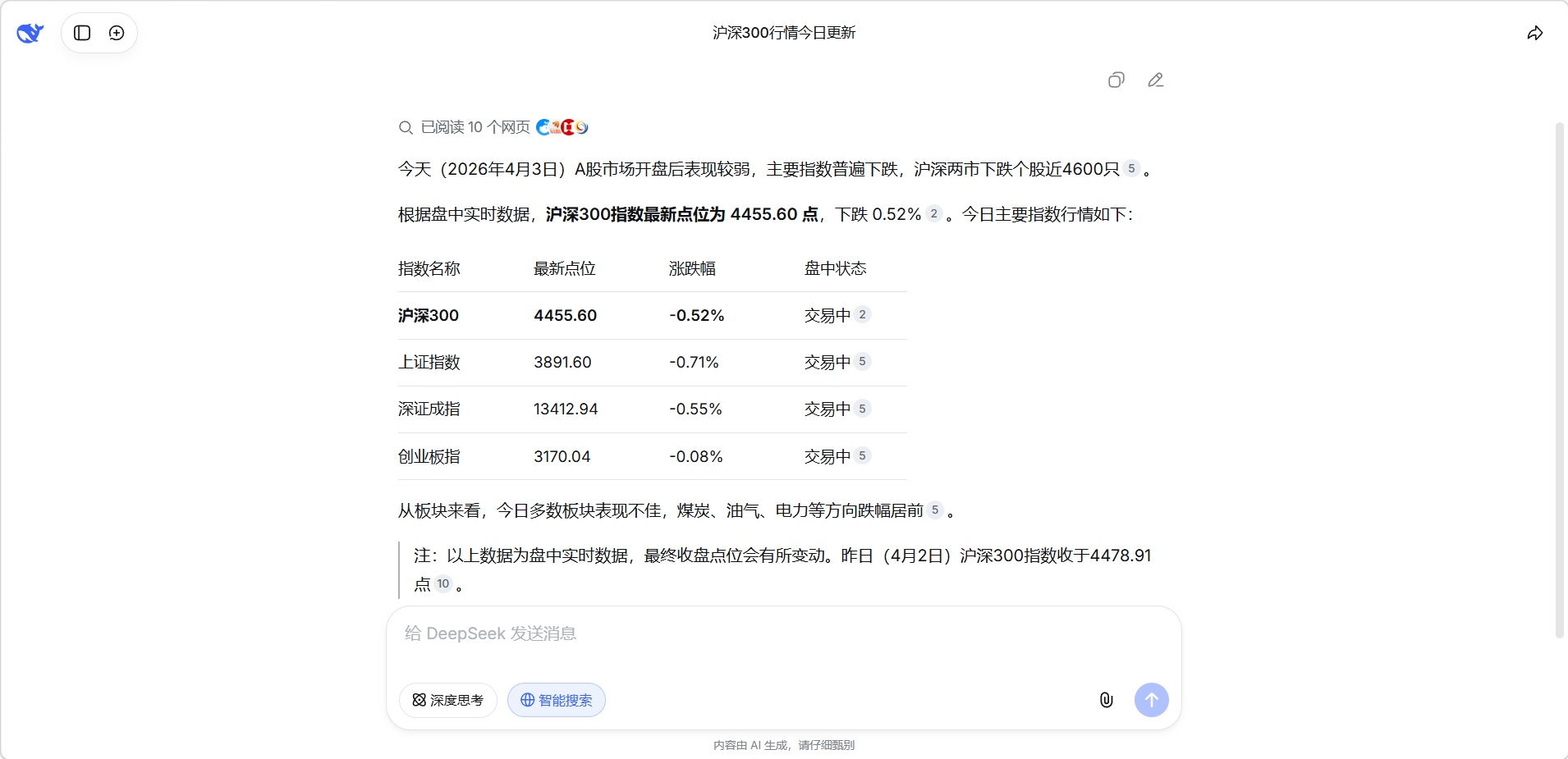Attach a file with paperclip icon
Screen dimensions: 1568x759
point(1106,700)
